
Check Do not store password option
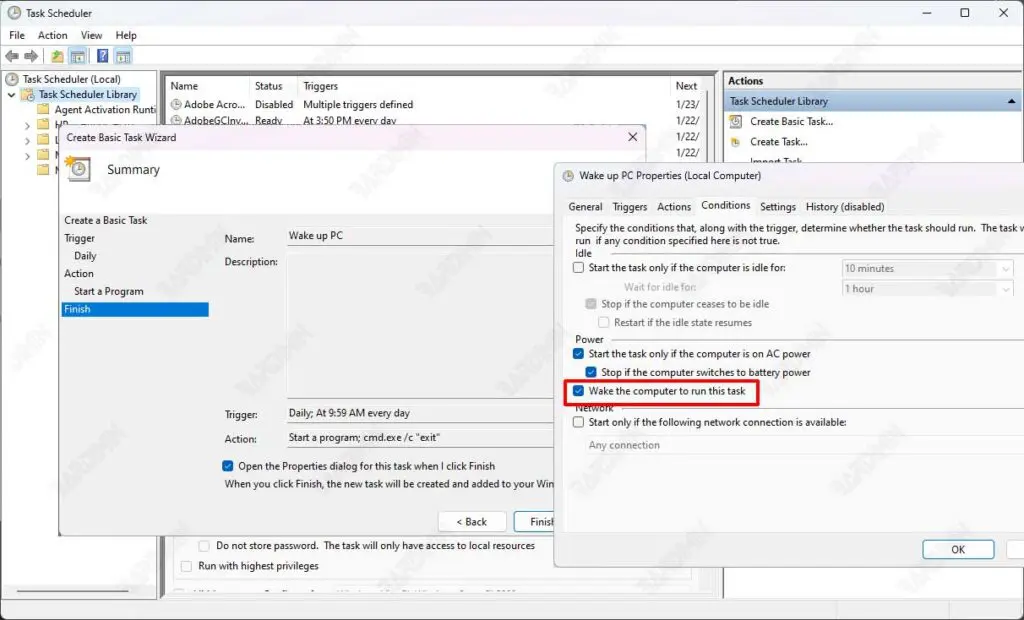tap(204, 546)
